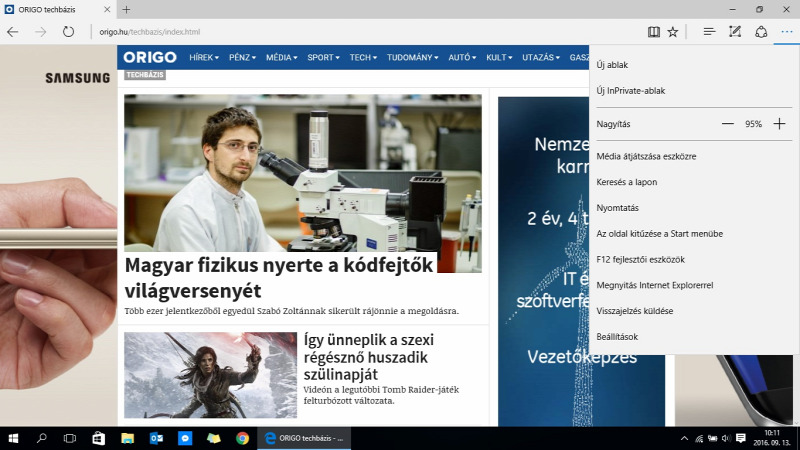Expand the AUTÓ dropdown menu
This screenshot has width=800, height=450.
click(x=462, y=58)
